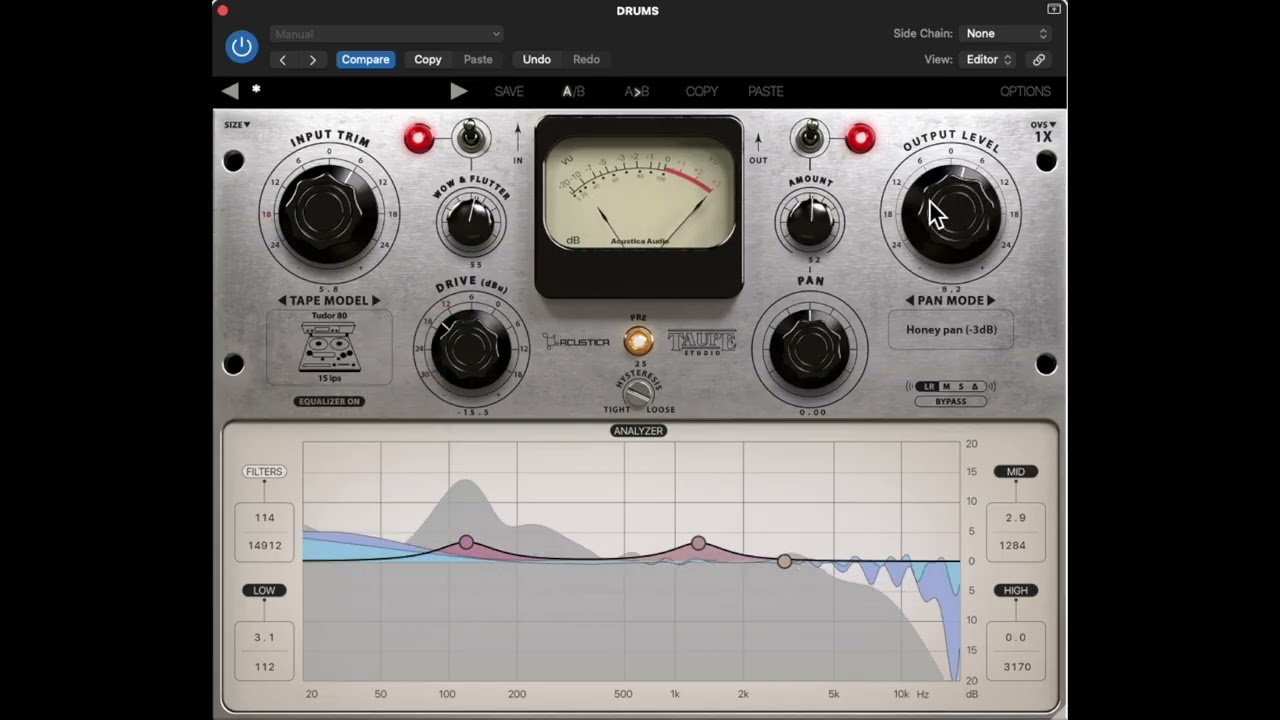Toggle the PRE lamp button
This screenshot has height=720, width=1280.
[638, 342]
